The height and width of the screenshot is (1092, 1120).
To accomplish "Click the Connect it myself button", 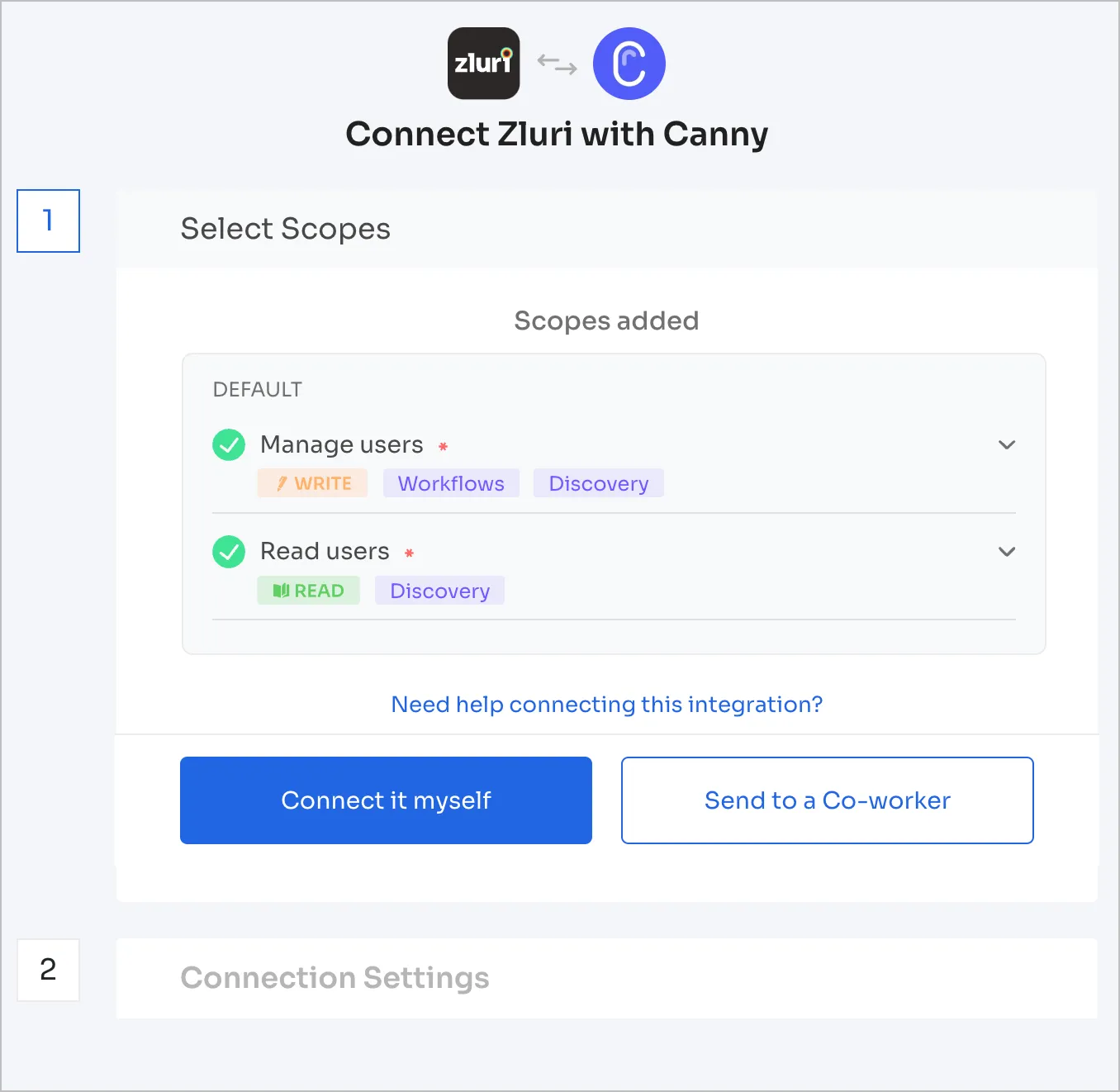I will click(x=386, y=800).
